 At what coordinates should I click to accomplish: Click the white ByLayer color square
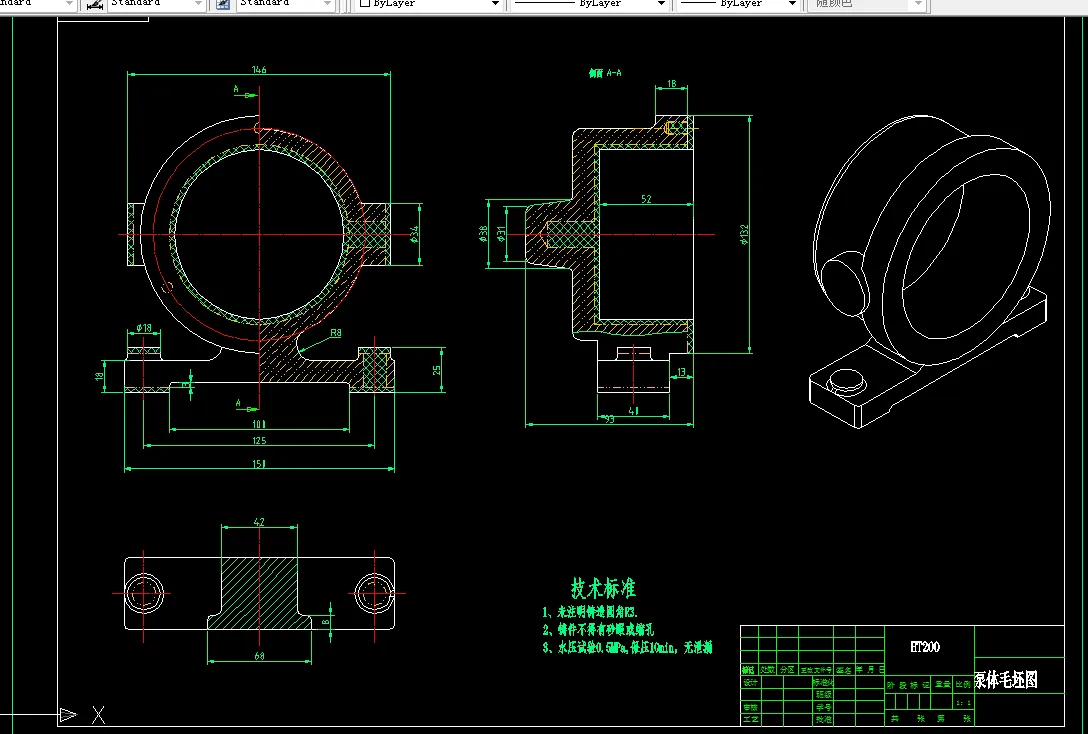pos(365,3)
